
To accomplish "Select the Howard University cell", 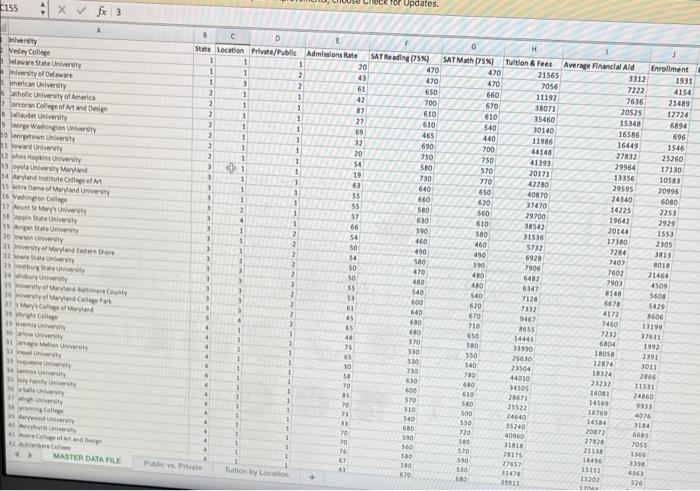I will [37, 148].
